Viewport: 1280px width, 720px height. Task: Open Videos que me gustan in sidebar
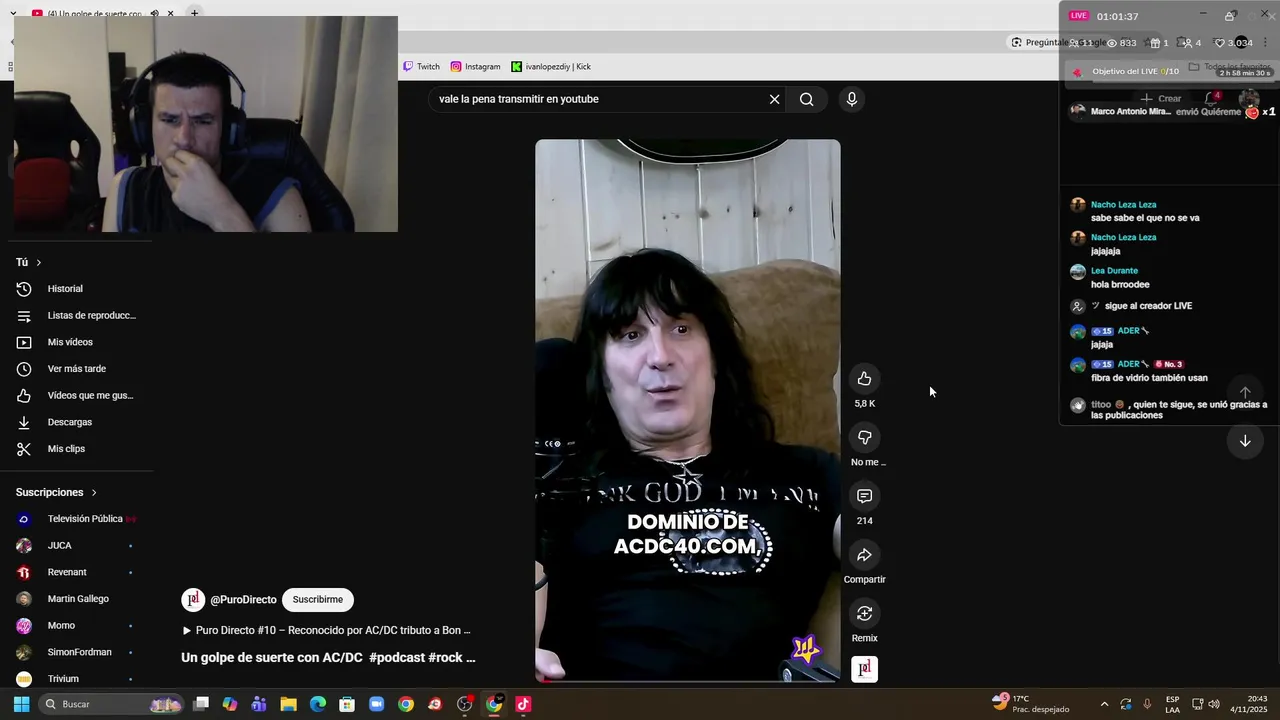pyautogui.click(x=76, y=395)
